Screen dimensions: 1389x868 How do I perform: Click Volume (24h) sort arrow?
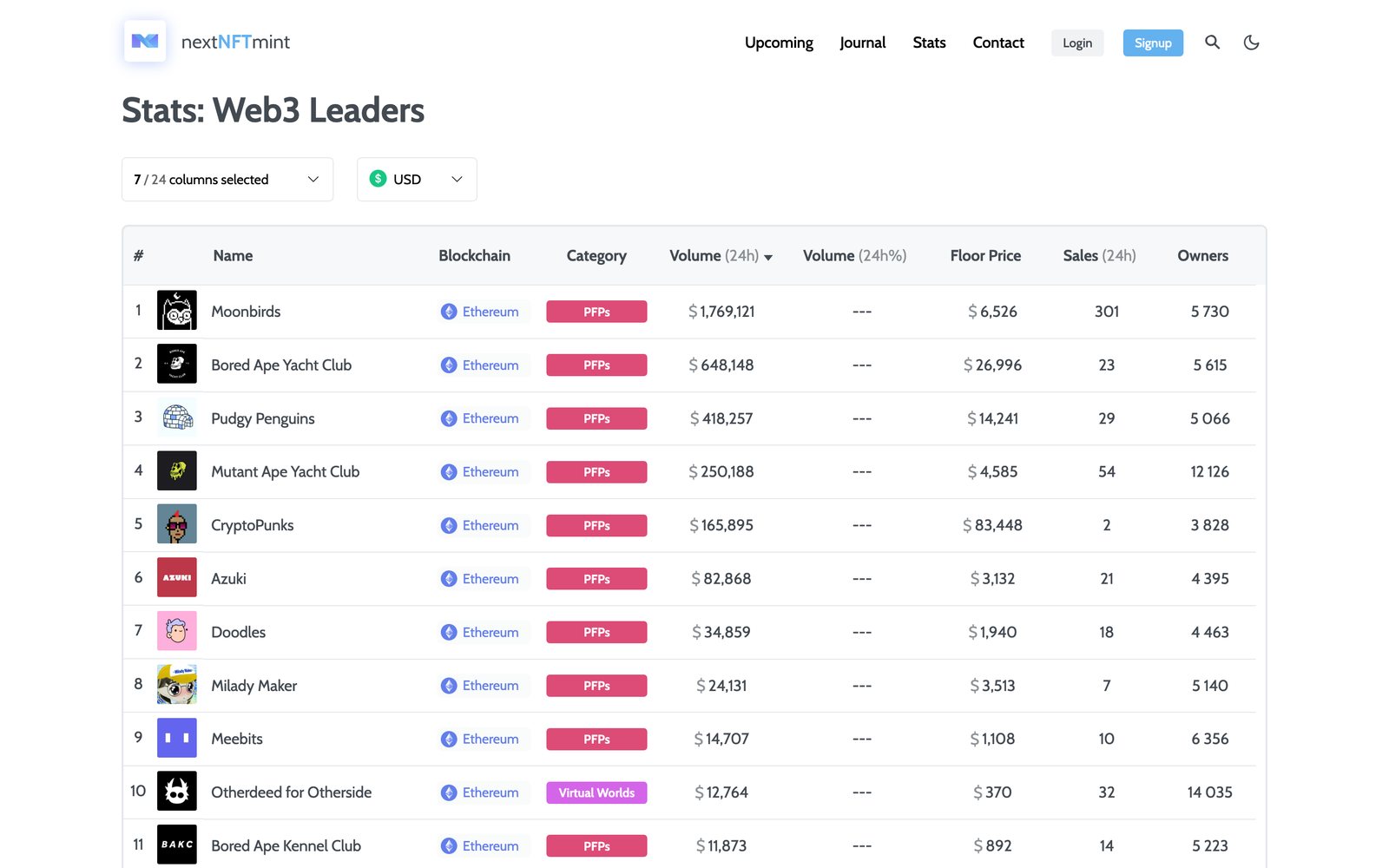click(x=768, y=257)
